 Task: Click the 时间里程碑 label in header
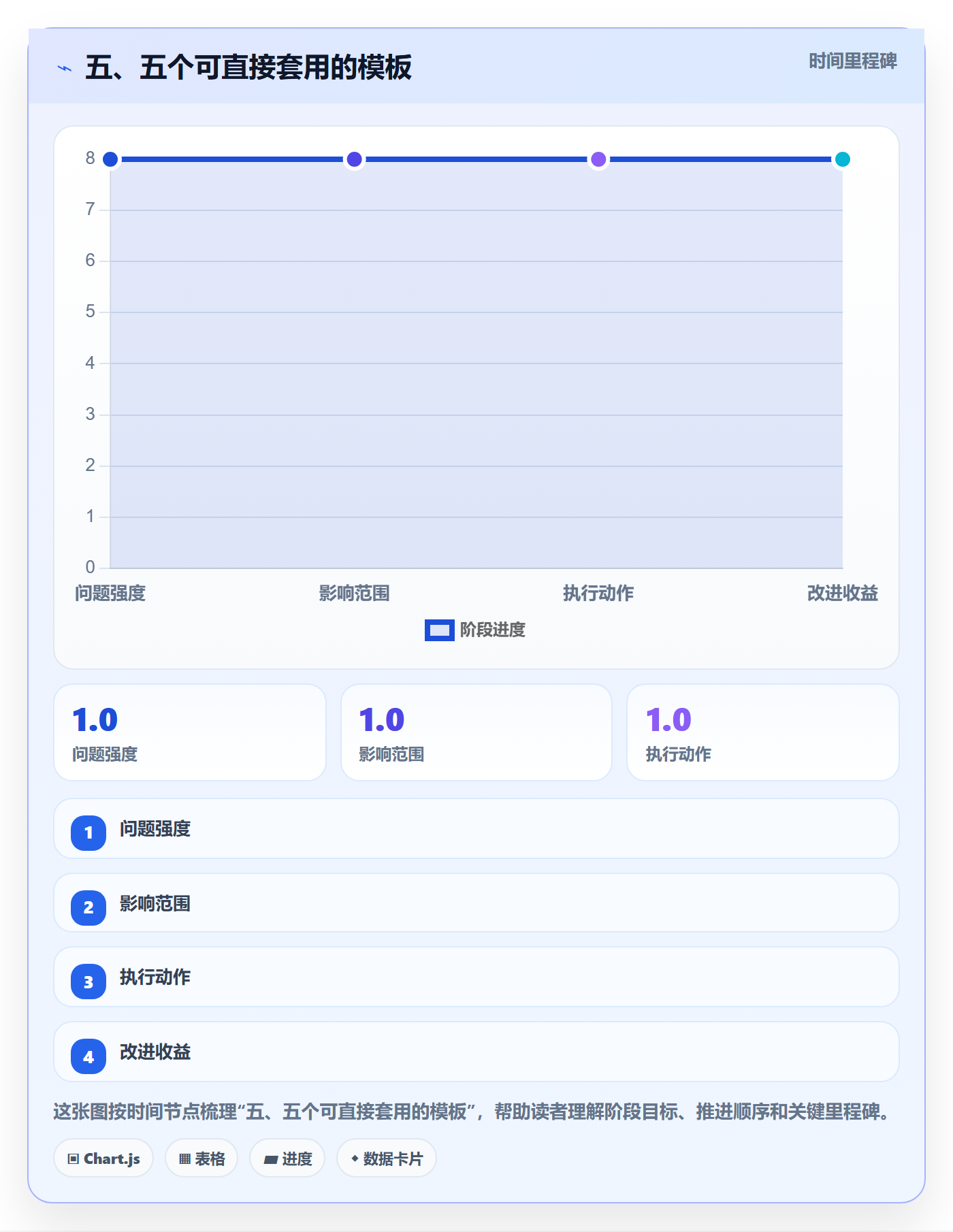coord(852,61)
